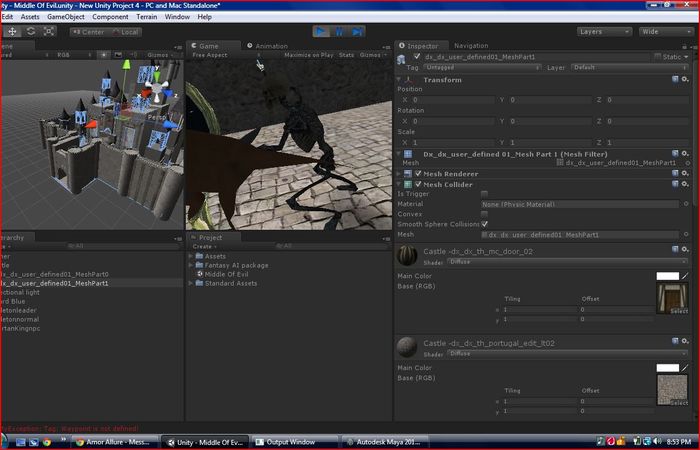
Task: Open the Game view Gizmos dropdown
Action: click(373, 55)
